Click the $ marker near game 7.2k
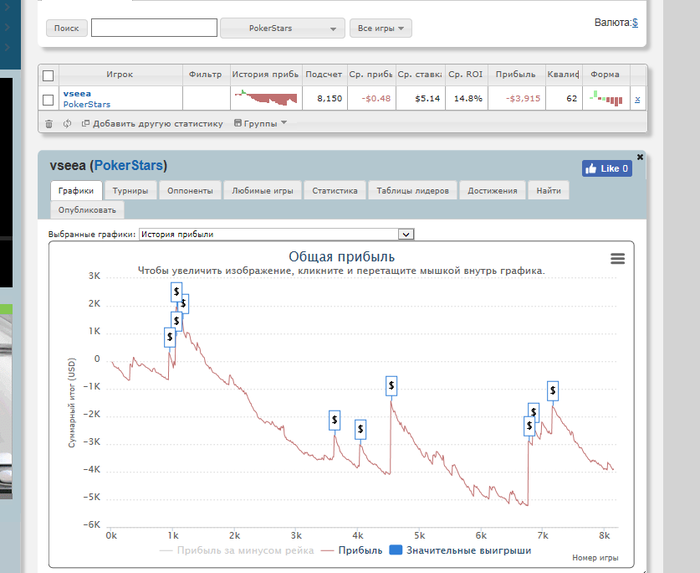This screenshot has height=573, width=700. [x=553, y=390]
